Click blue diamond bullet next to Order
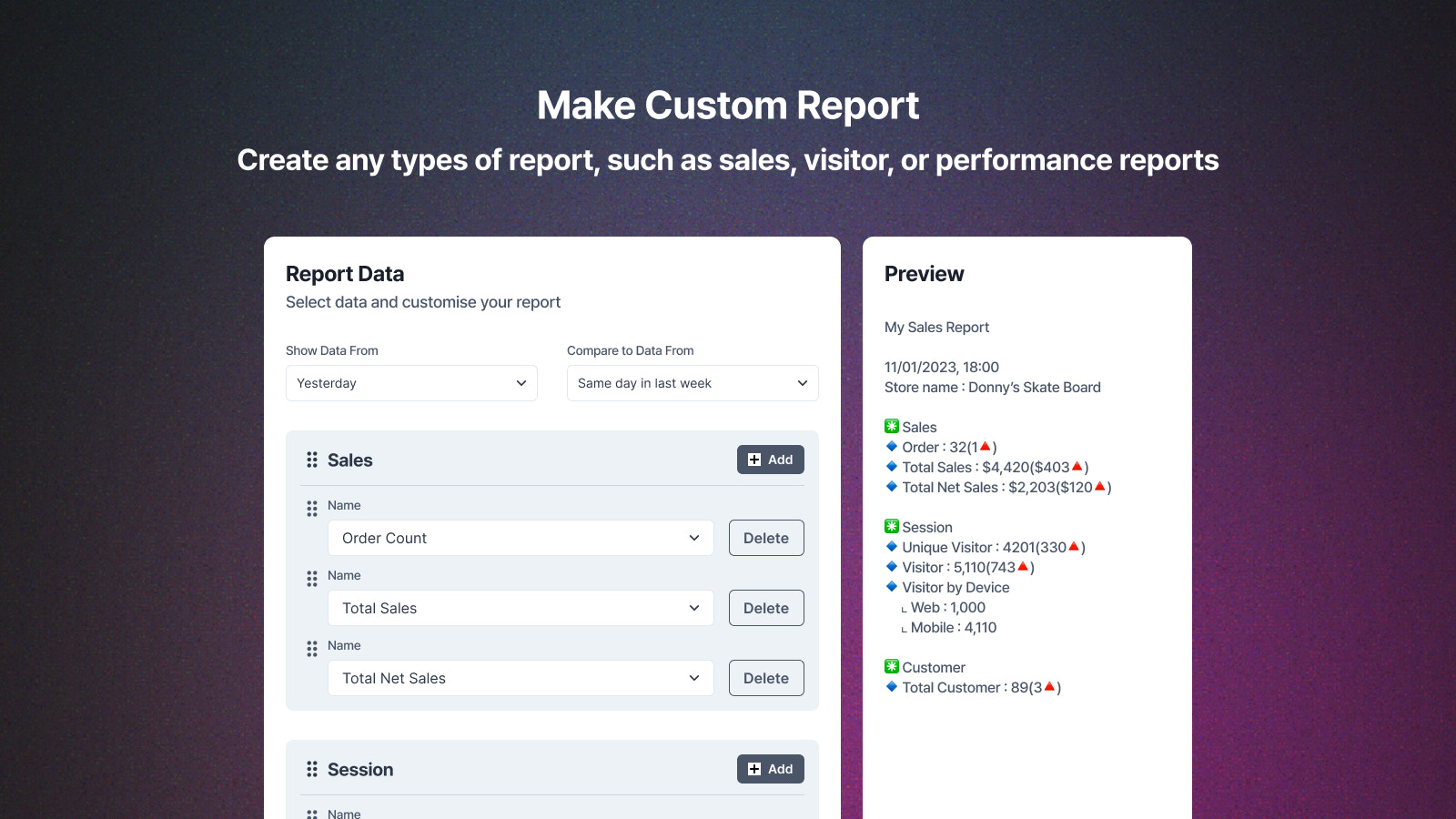The image size is (1456, 819). coord(892,446)
